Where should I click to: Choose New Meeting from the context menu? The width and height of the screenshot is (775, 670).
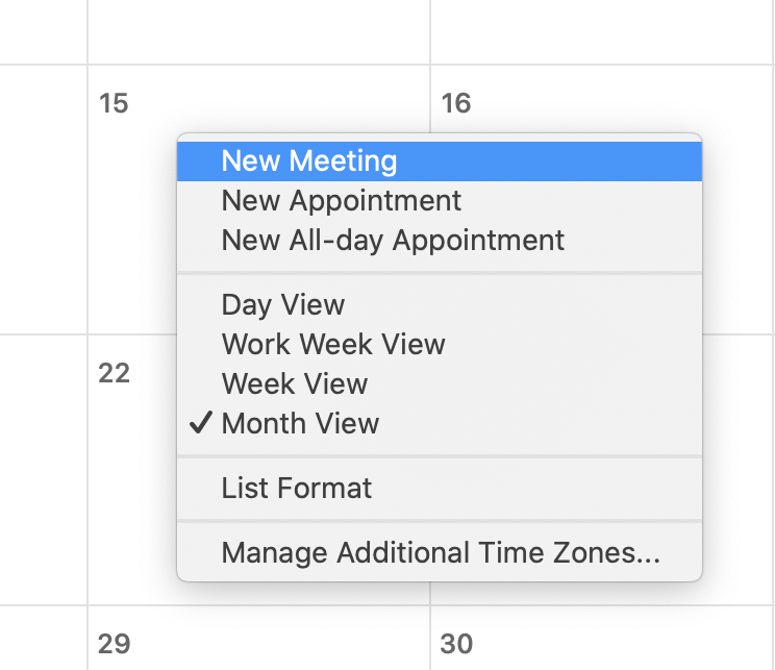pos(309,161)
